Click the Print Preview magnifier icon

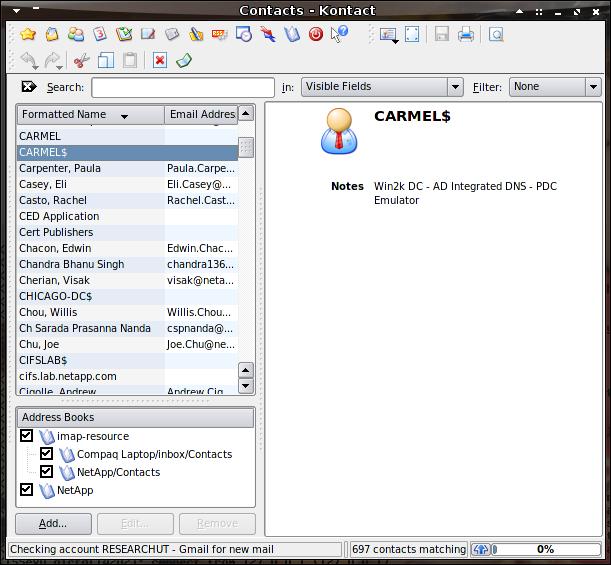pos(496,34)
